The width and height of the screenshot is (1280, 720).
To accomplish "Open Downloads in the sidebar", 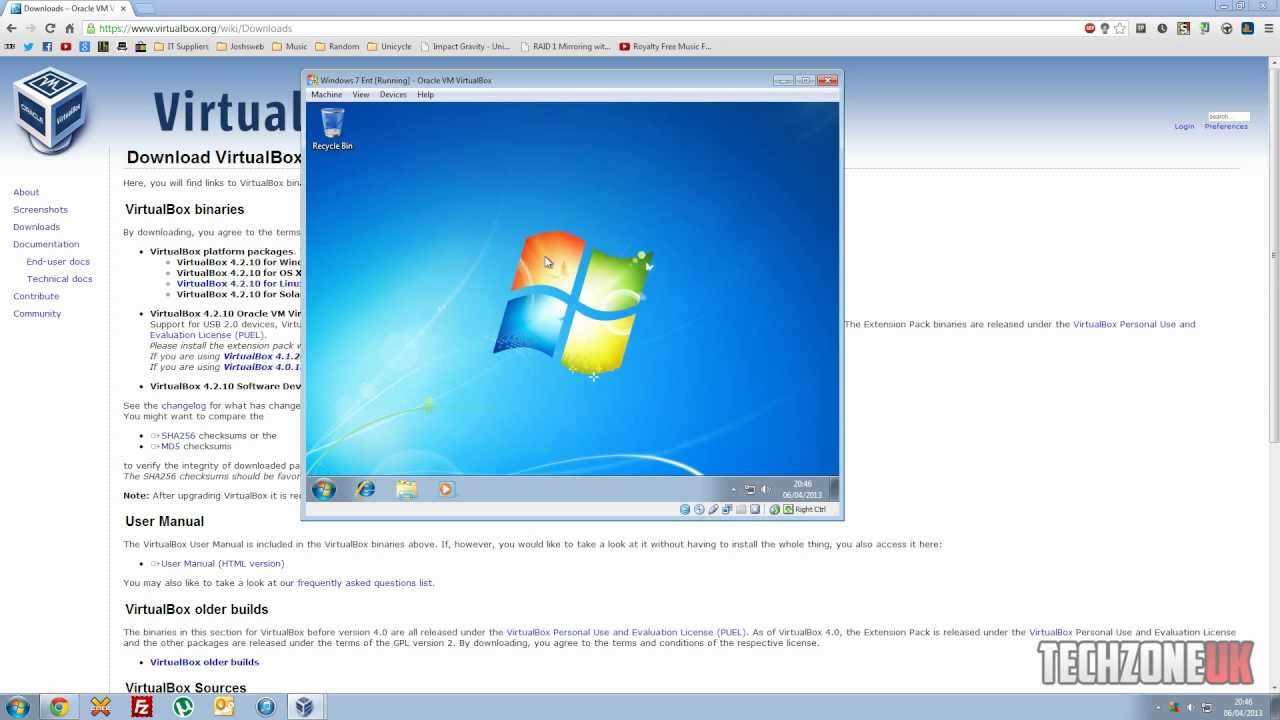I will click(x=36, y=227).
